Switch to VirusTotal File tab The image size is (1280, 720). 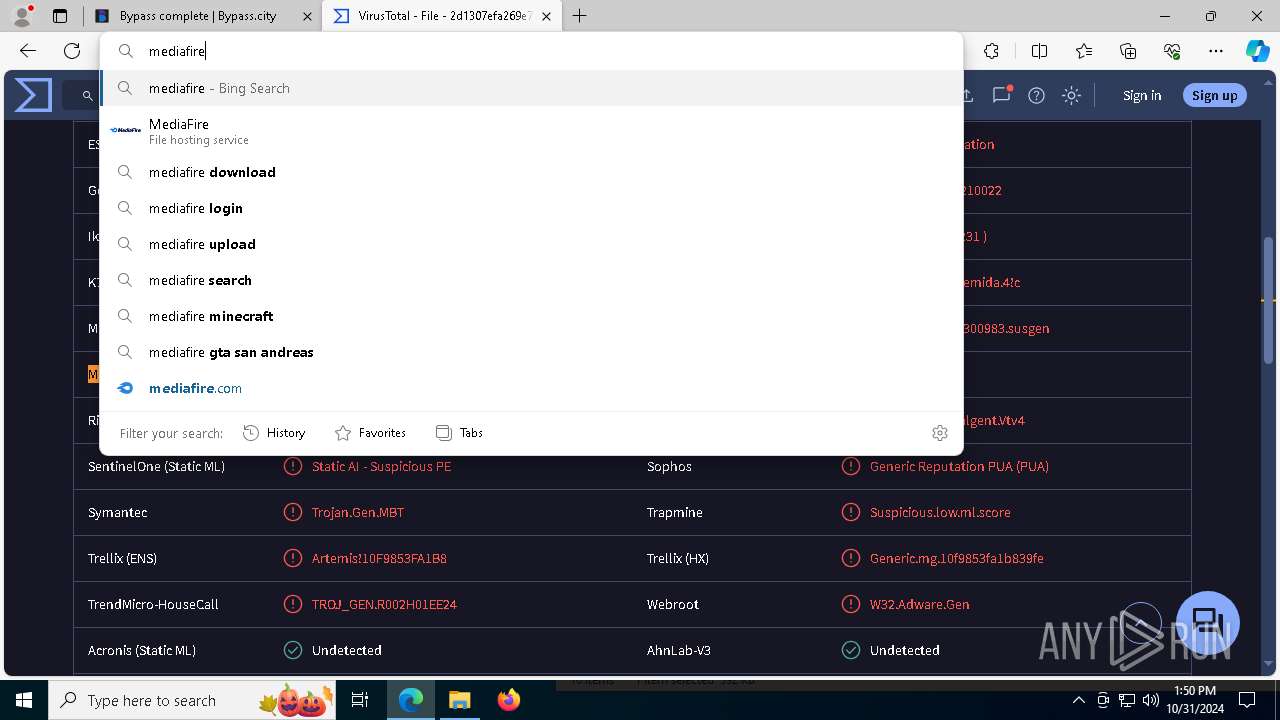coord(444,16)
